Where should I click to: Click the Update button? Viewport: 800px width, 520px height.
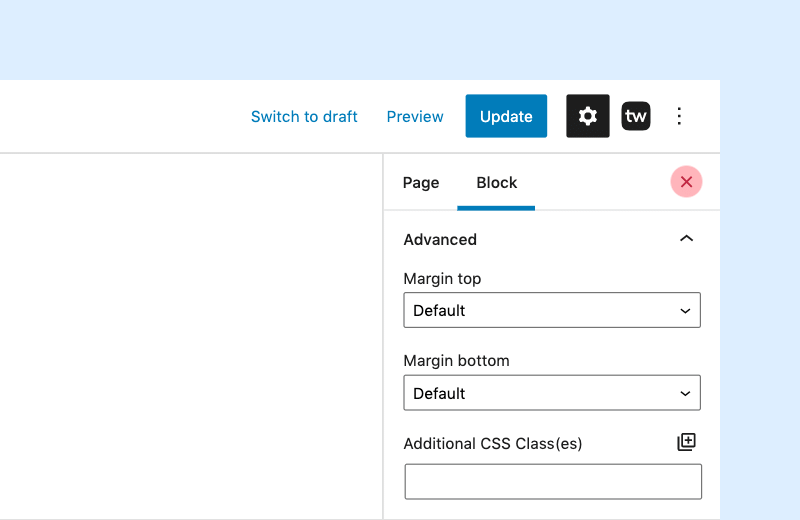(506, 116)
